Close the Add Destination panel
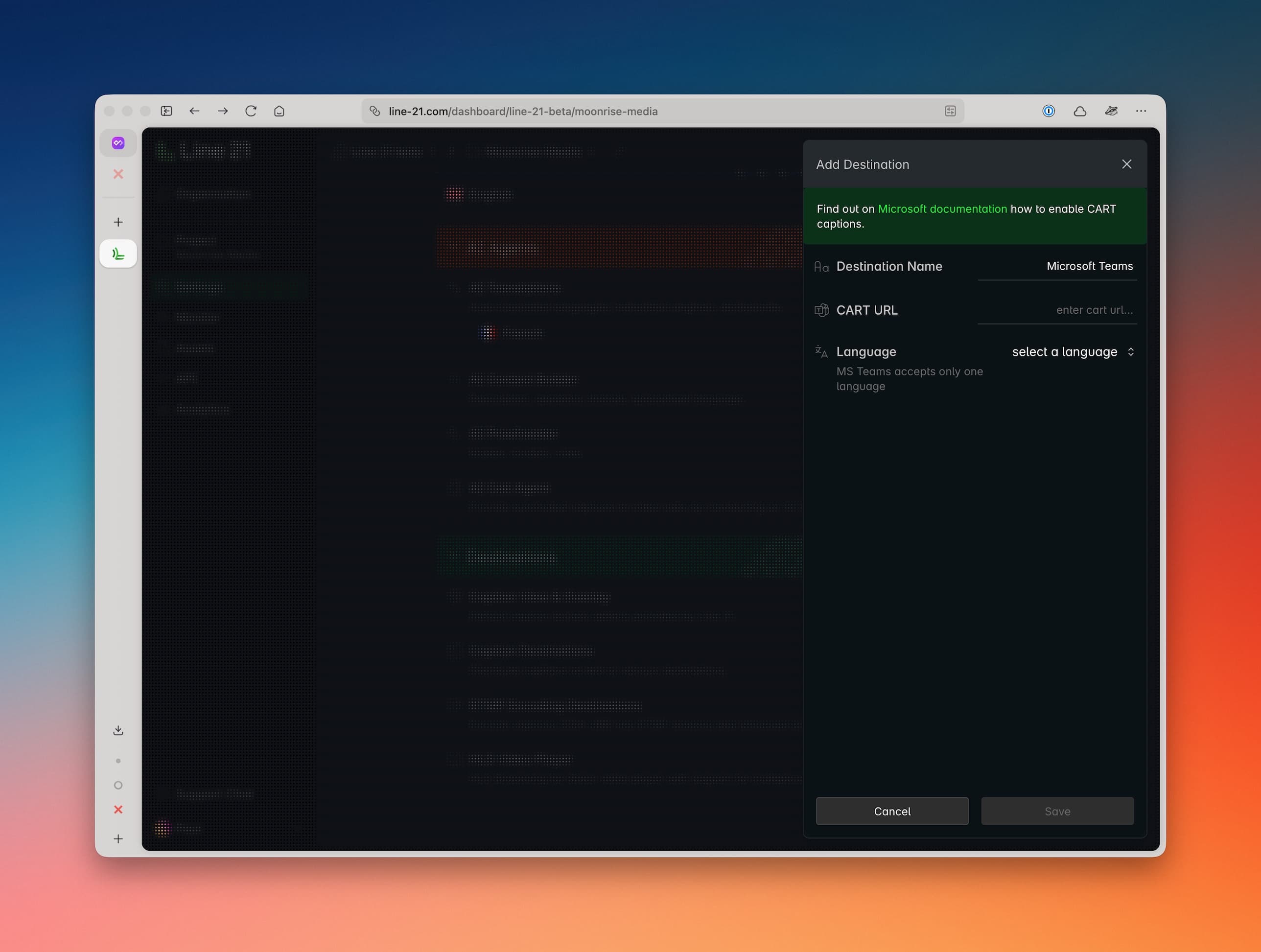The width and height of the screenshot is (1261, 952). (x=1126, y=164)
